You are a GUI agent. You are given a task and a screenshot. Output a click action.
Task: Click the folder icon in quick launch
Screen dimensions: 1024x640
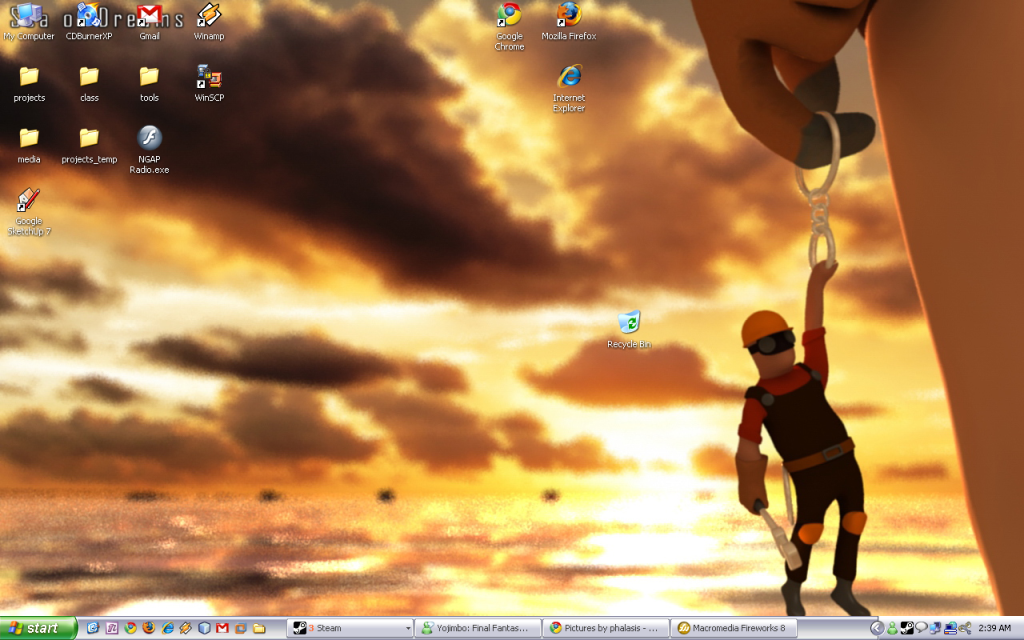point(259,628)
